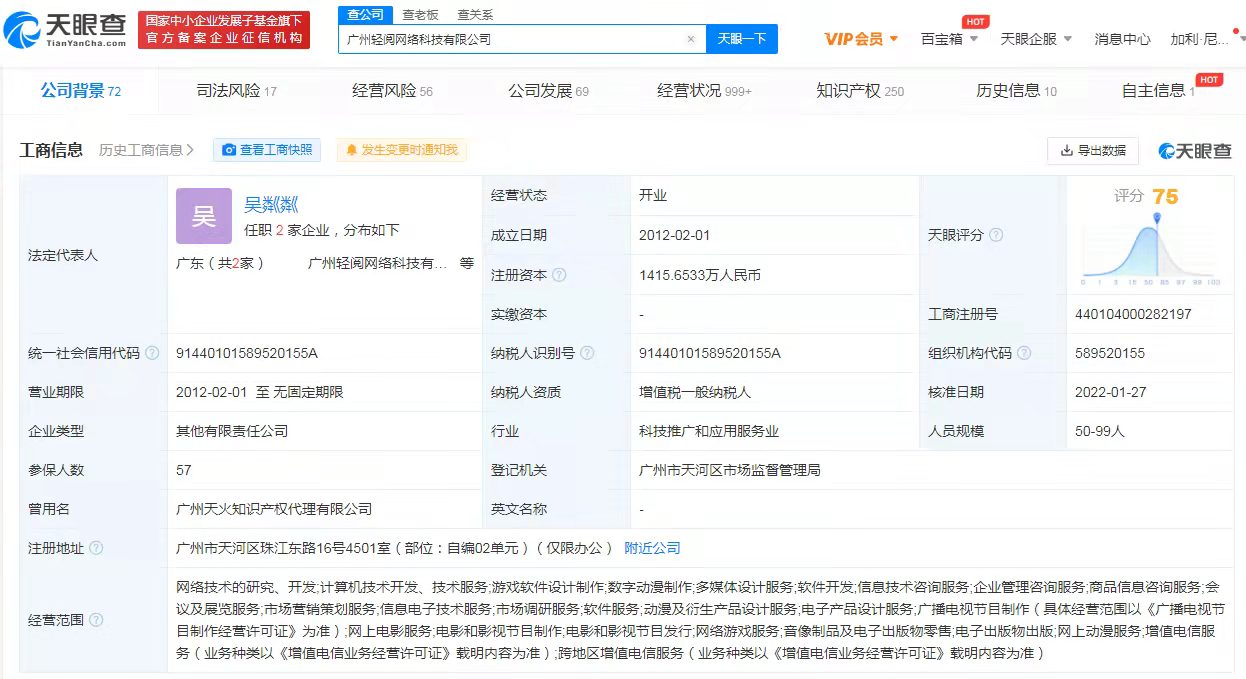
Task: Open the 经营风险 tab
Action: (392, 91)
